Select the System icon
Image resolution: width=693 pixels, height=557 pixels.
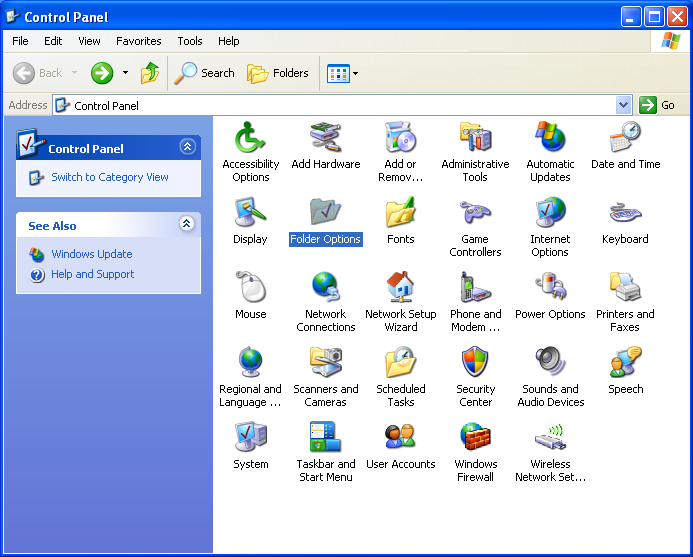point(250,437)
